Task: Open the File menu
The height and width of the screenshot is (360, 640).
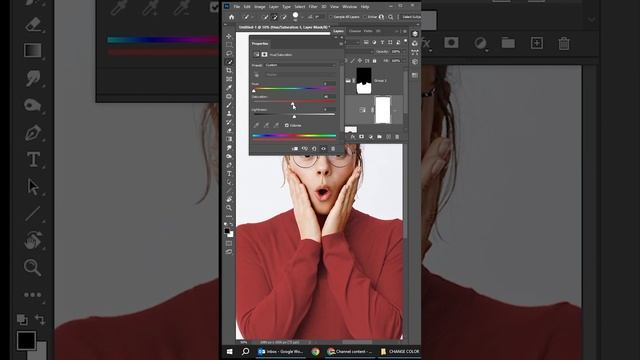Action: 237,7
